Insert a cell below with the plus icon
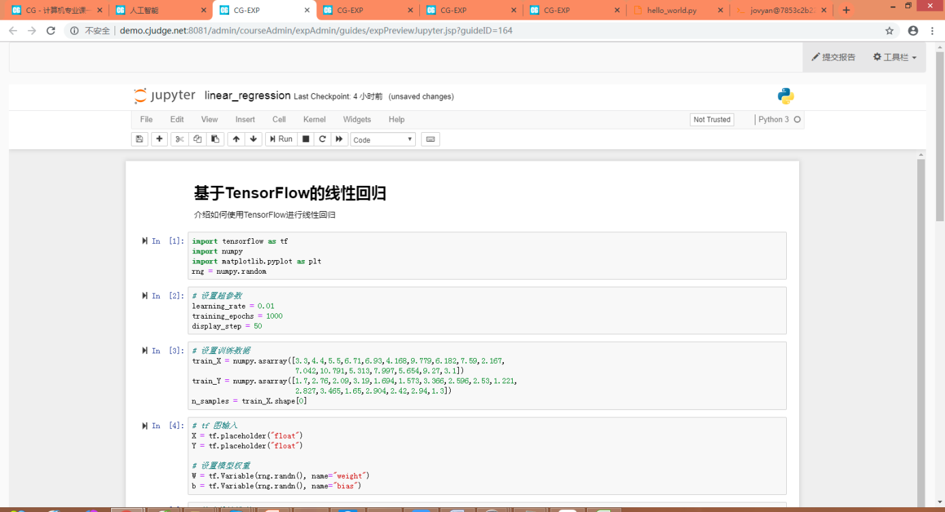The height and width of the screenshot is (512, 945). click(159, 139)
